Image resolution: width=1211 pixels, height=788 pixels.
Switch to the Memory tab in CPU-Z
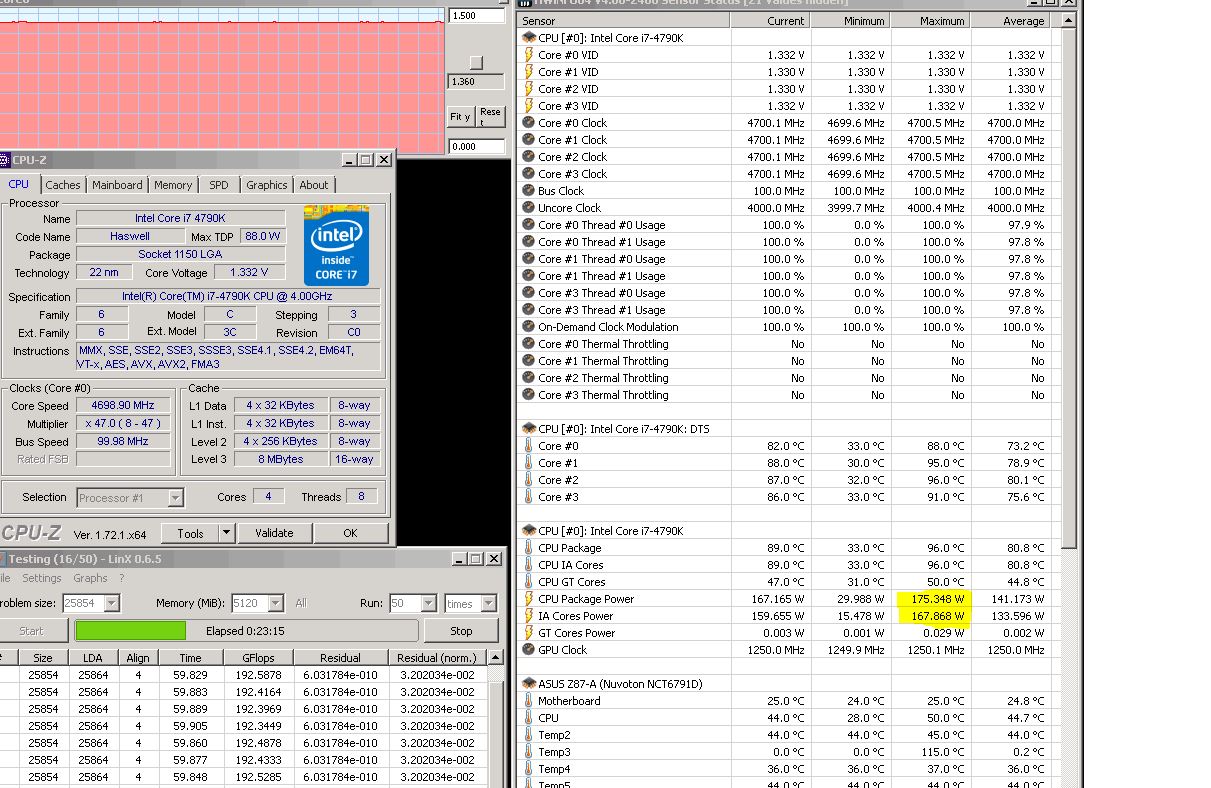[173, 185]
